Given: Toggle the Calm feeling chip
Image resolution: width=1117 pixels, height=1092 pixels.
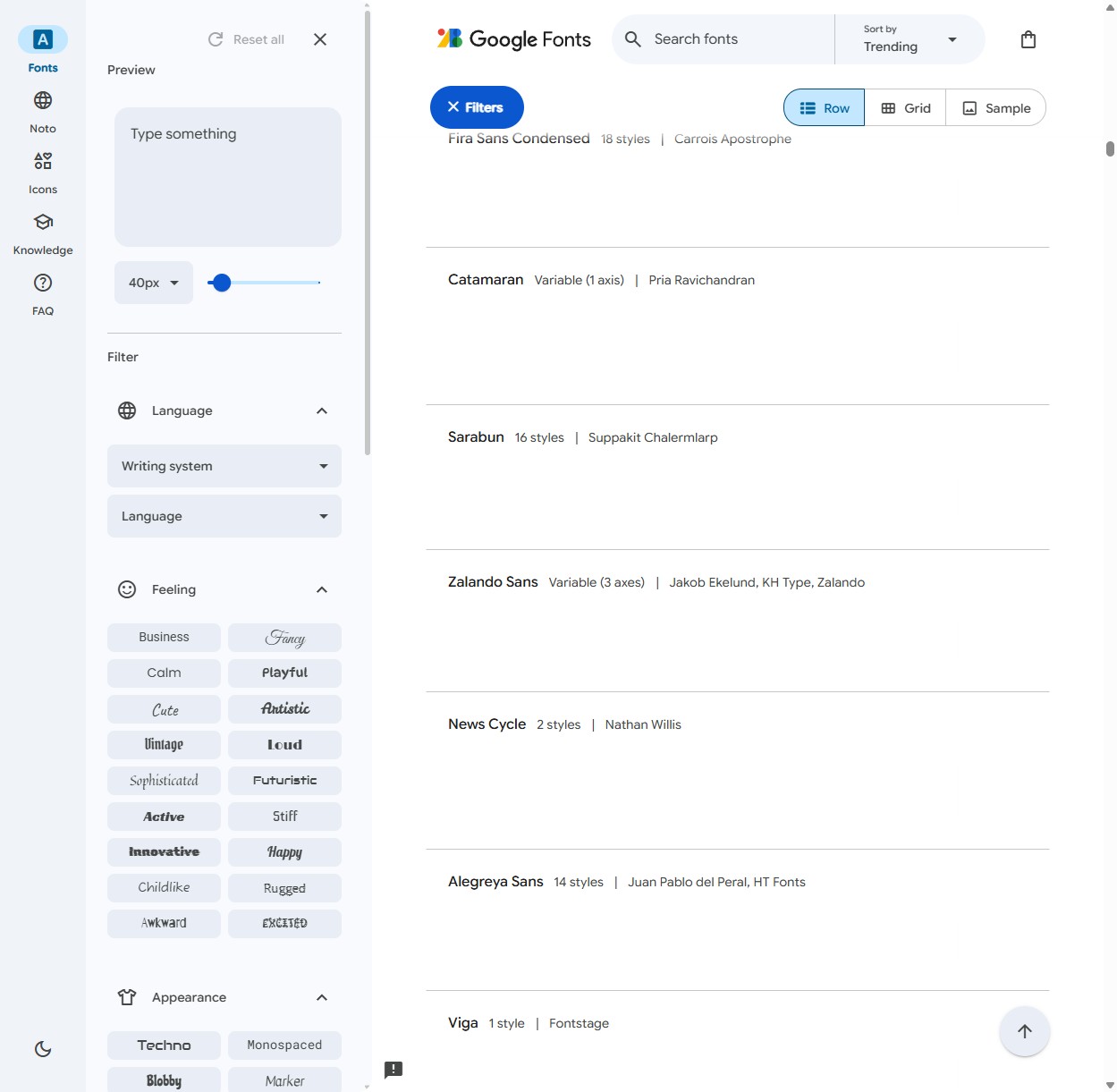Looking at the screenshot, I should coord(164,673).
